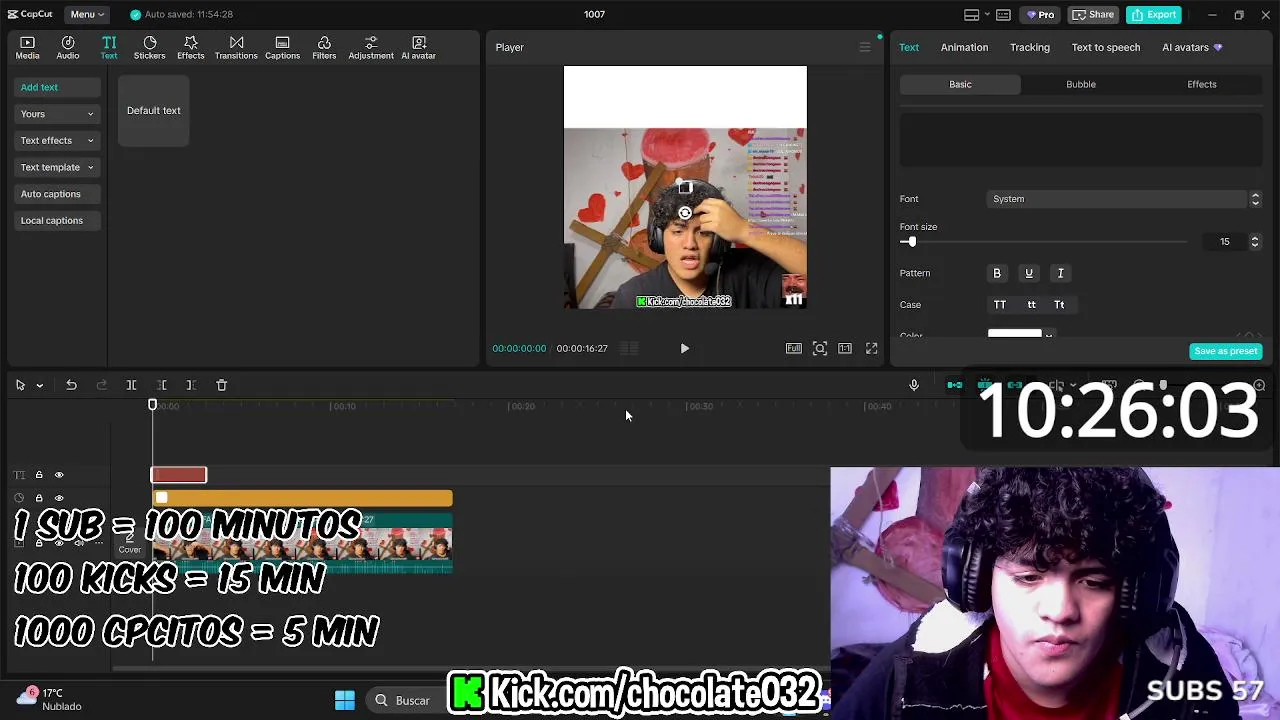Viewport: 1280px width, 720px height.
Task: Open Local captions
Action: pos(57,221)
